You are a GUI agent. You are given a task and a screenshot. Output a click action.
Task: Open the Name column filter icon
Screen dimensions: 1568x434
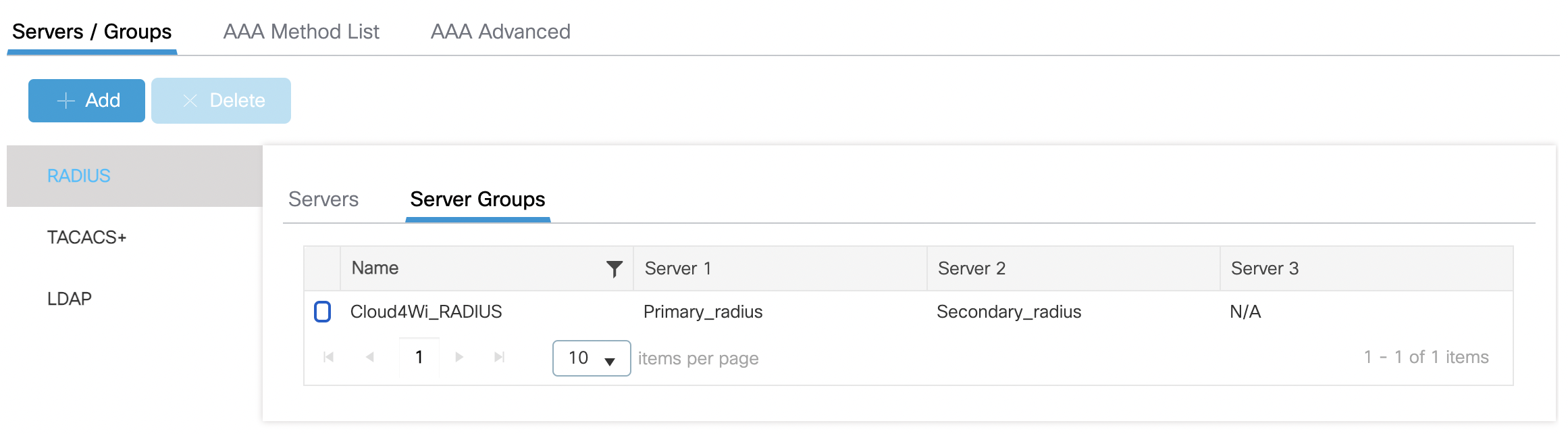(614, 269)
